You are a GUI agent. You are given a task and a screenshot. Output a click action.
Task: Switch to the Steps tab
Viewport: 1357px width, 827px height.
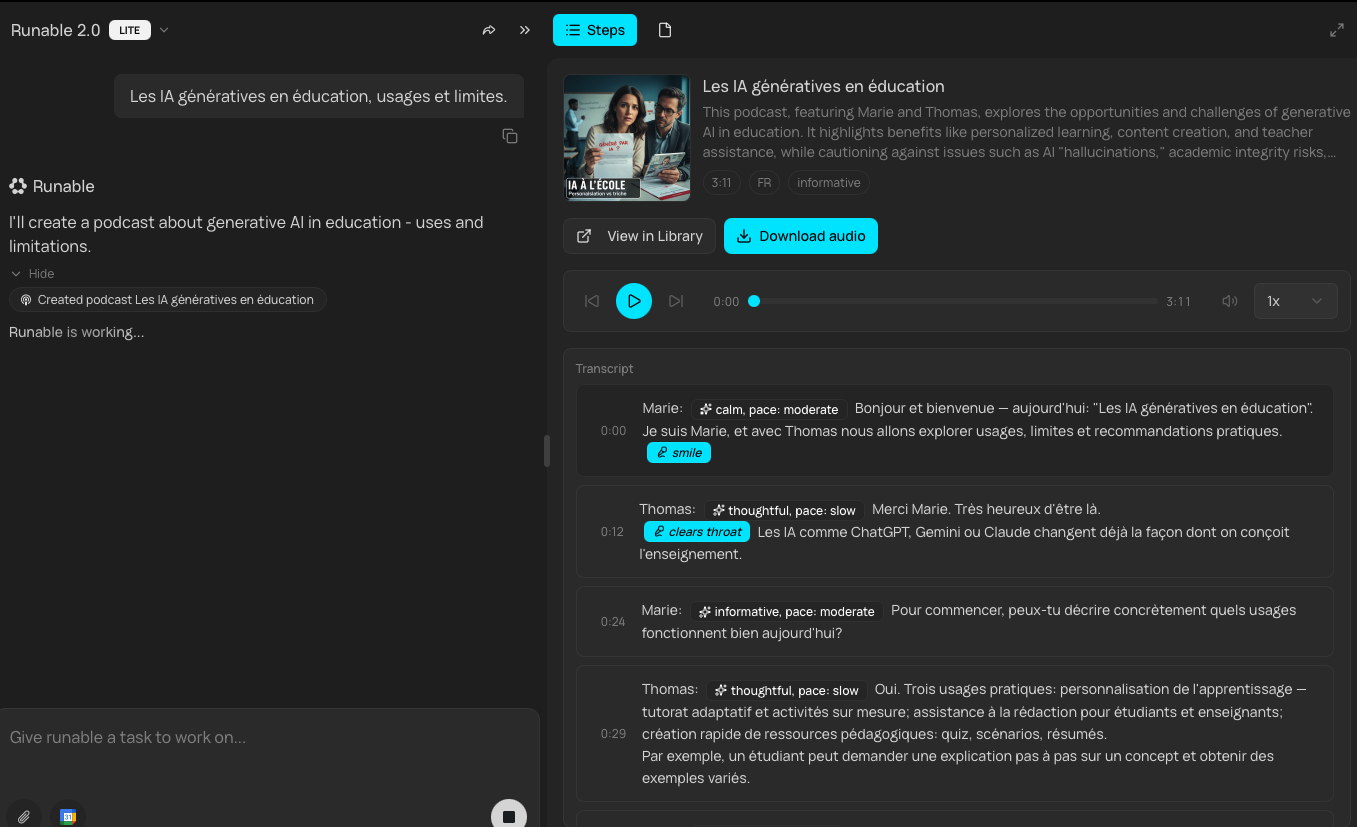(595, 30)
